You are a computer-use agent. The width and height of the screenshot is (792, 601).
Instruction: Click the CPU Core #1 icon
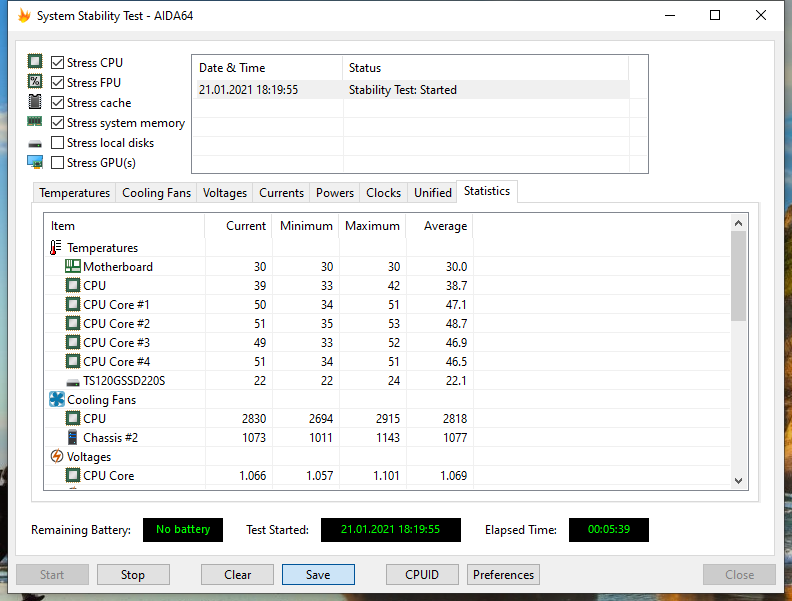pos(73,305)
